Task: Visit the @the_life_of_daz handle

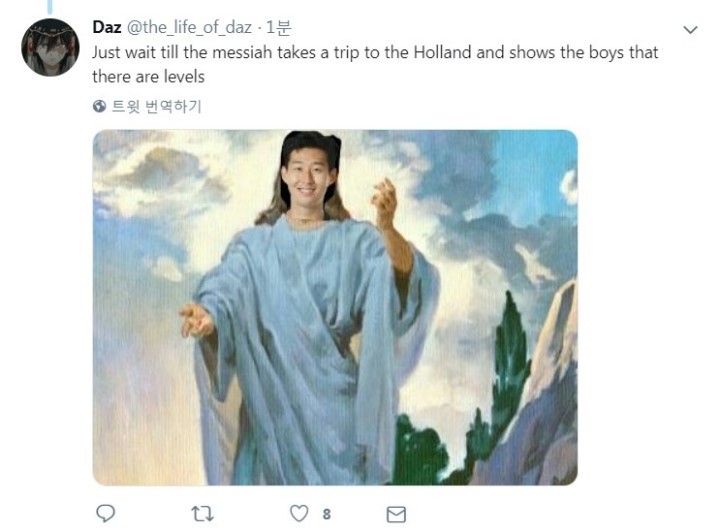Action: tap(189, 28)
